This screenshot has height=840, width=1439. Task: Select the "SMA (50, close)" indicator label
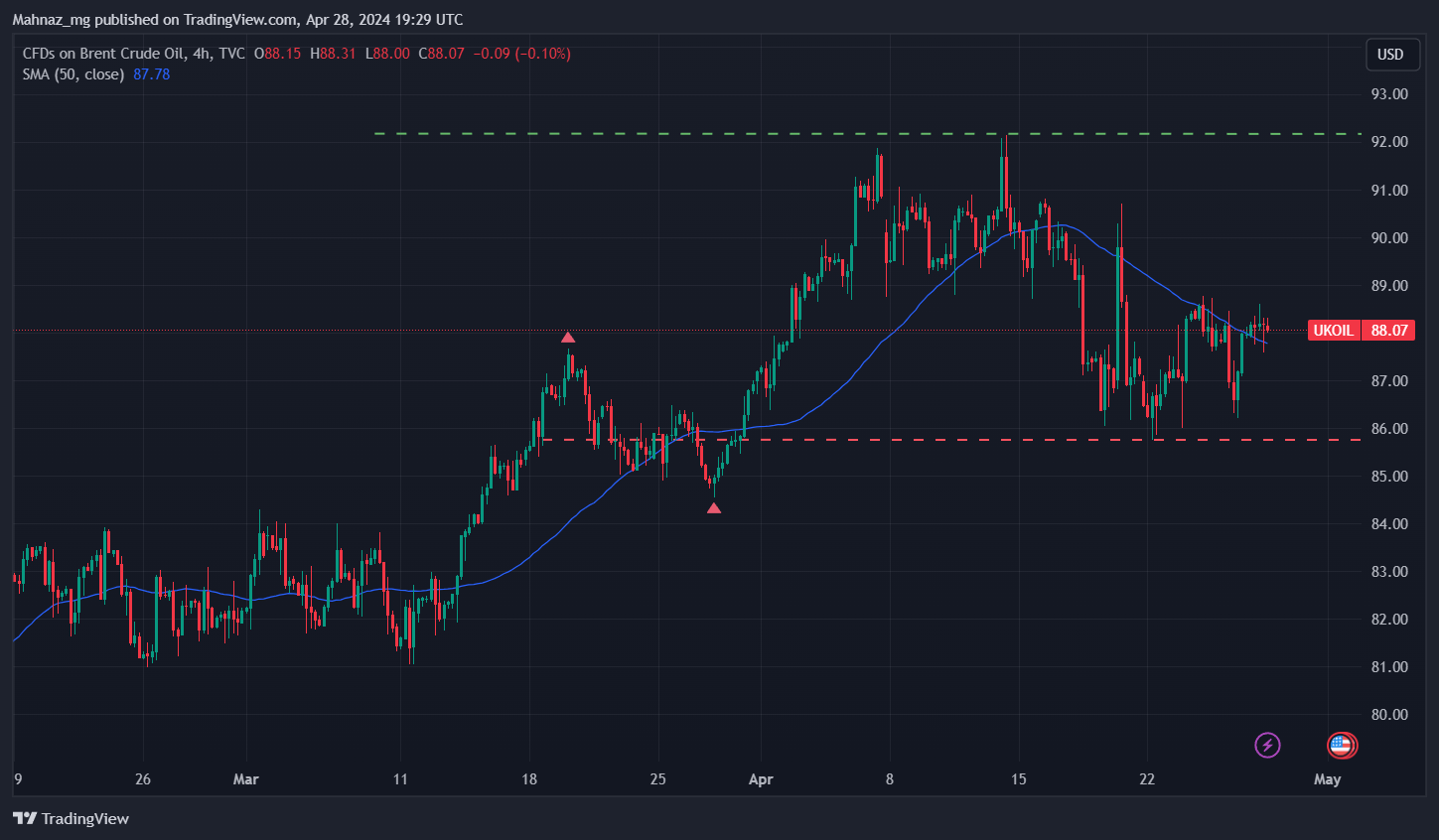[x=73, y=74]
